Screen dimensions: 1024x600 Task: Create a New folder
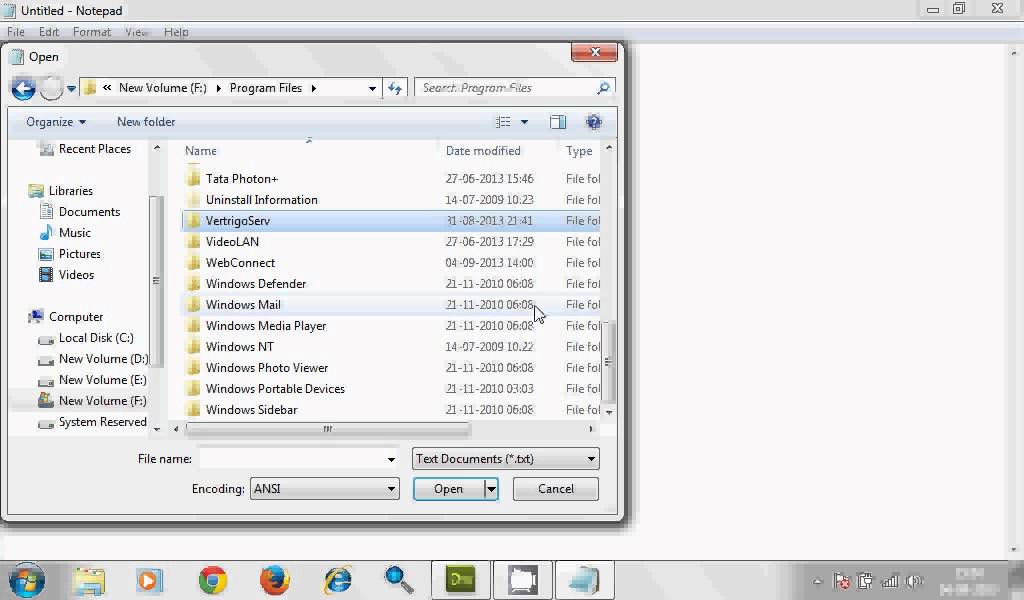(x=146, y=122)
